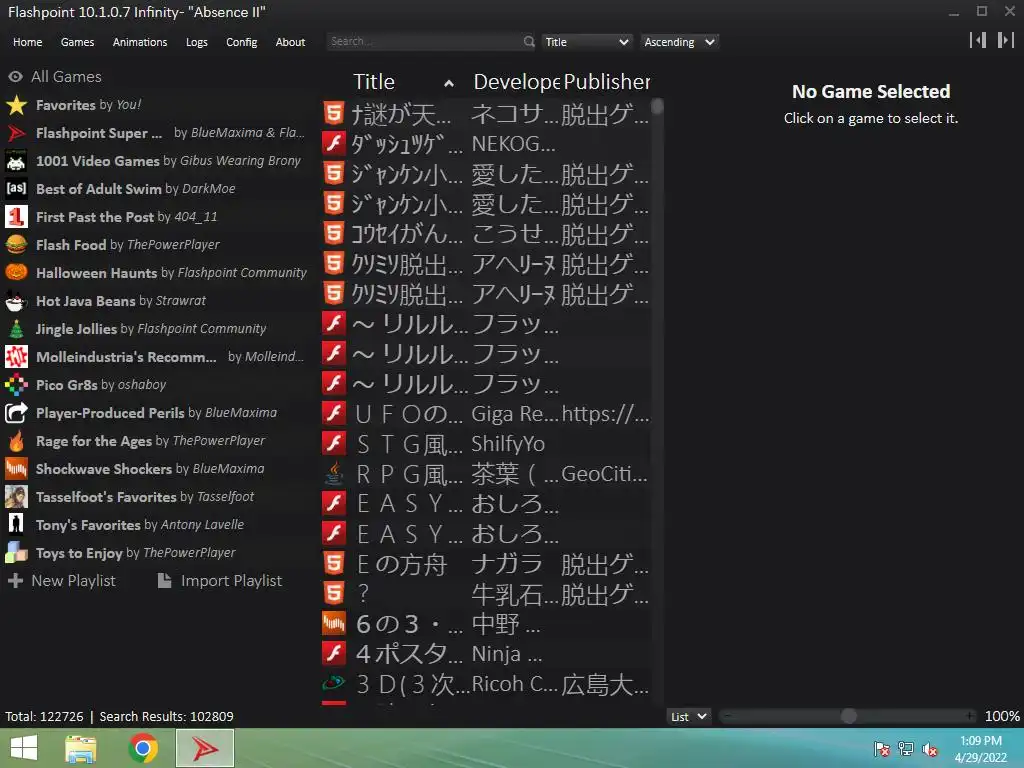This screenshot has height=768, width=1024.
Task: Select Player-Produced Perils share icon
Action: point(16,413)
